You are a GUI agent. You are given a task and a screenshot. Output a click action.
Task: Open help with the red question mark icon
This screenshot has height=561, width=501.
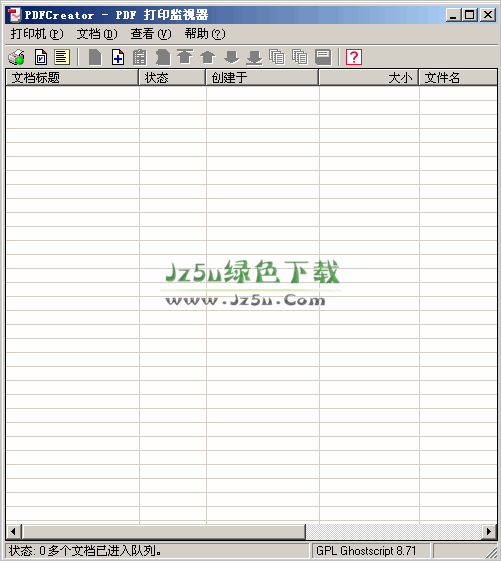[354, 57]
